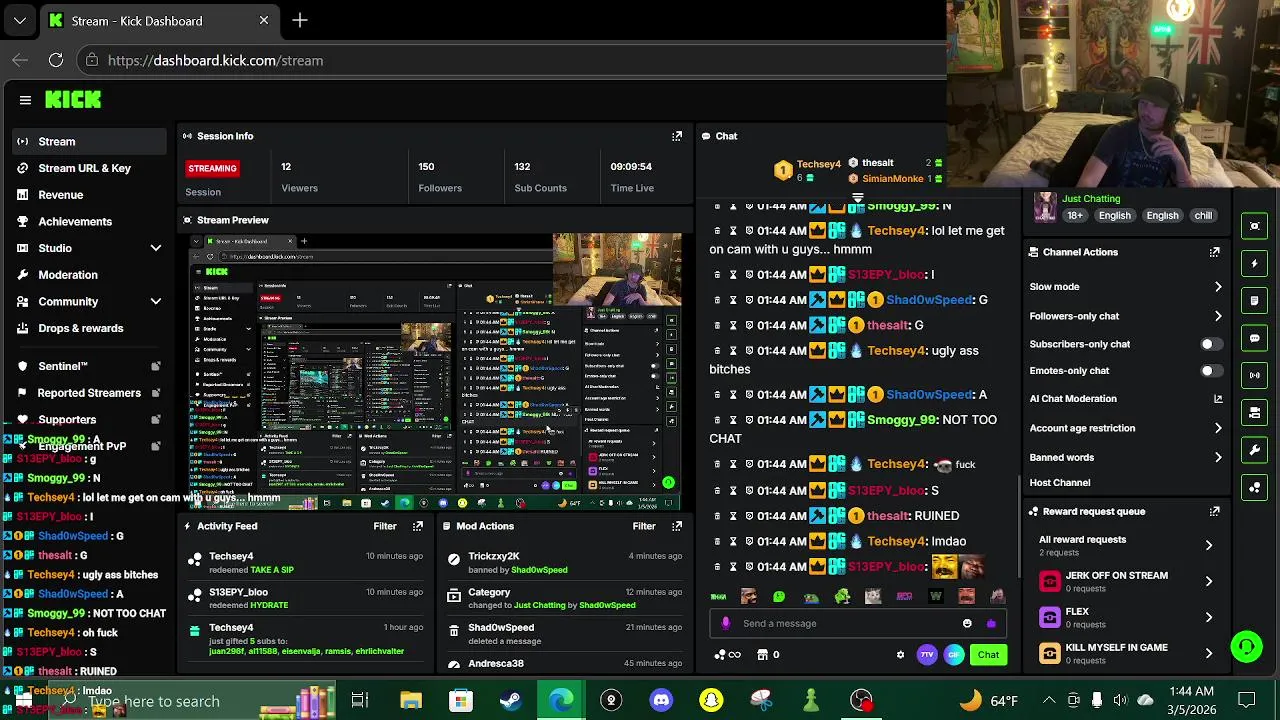Click the Stream Preview video thumbnail
This screenshot has height=720, width=1280.
(x=436, y=371)
